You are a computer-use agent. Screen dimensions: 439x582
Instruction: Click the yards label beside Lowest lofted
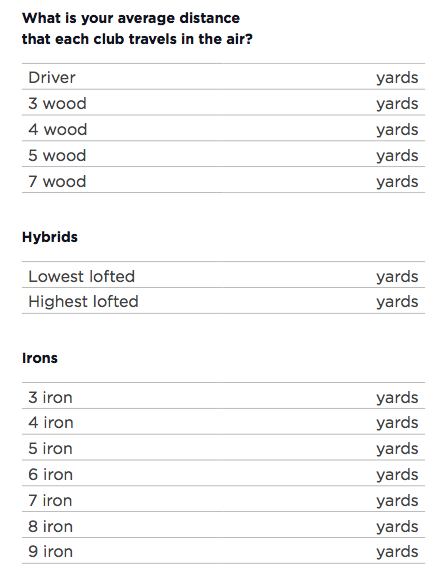tap(397, 277)
